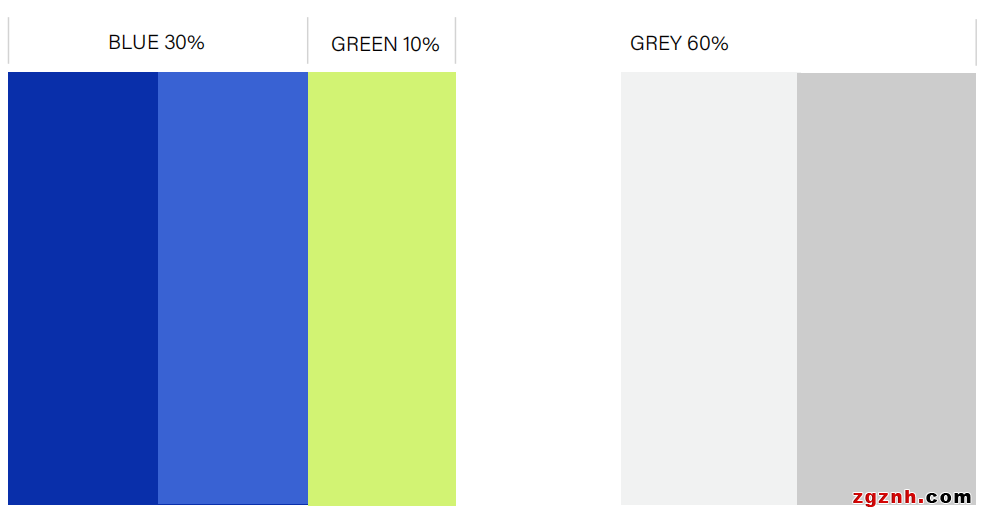Click the dark navy blue swatch
Screen dimensions: 984x520
pyautogui.click(x=83, y=288)
